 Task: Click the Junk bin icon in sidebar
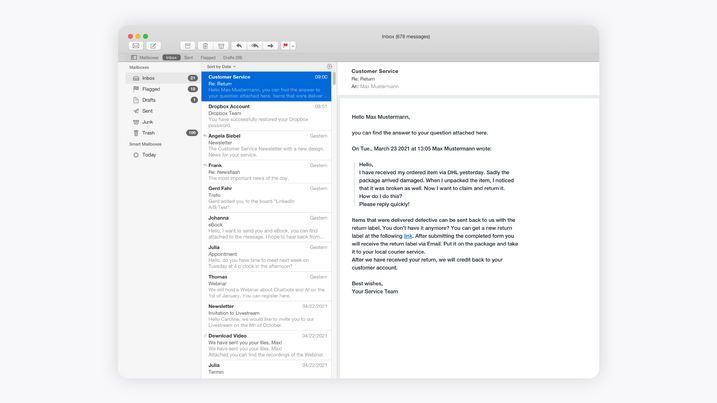pyautogui.click(x=136, y=122)
